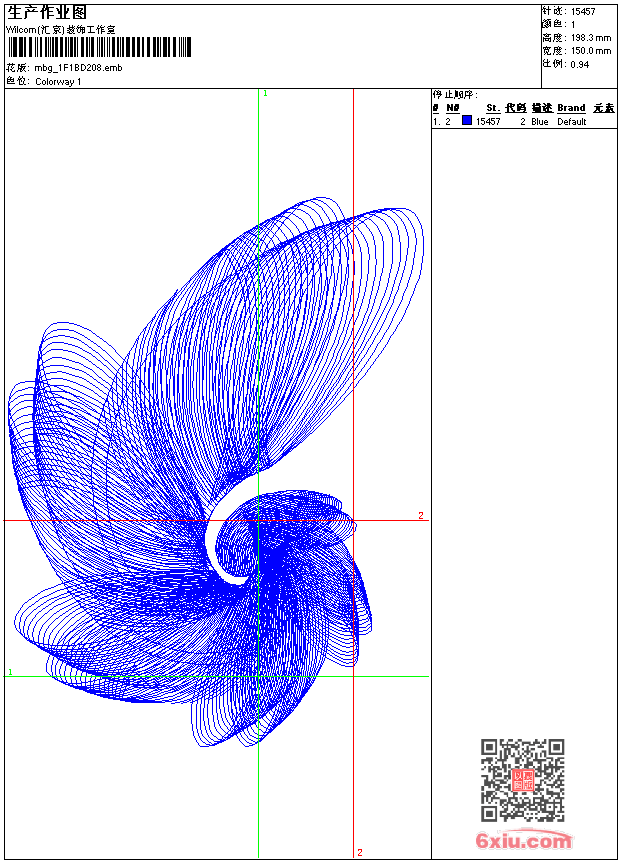The image size is (620, 860).
Task: Click the 元素 column header
Action: click(603, 108)
